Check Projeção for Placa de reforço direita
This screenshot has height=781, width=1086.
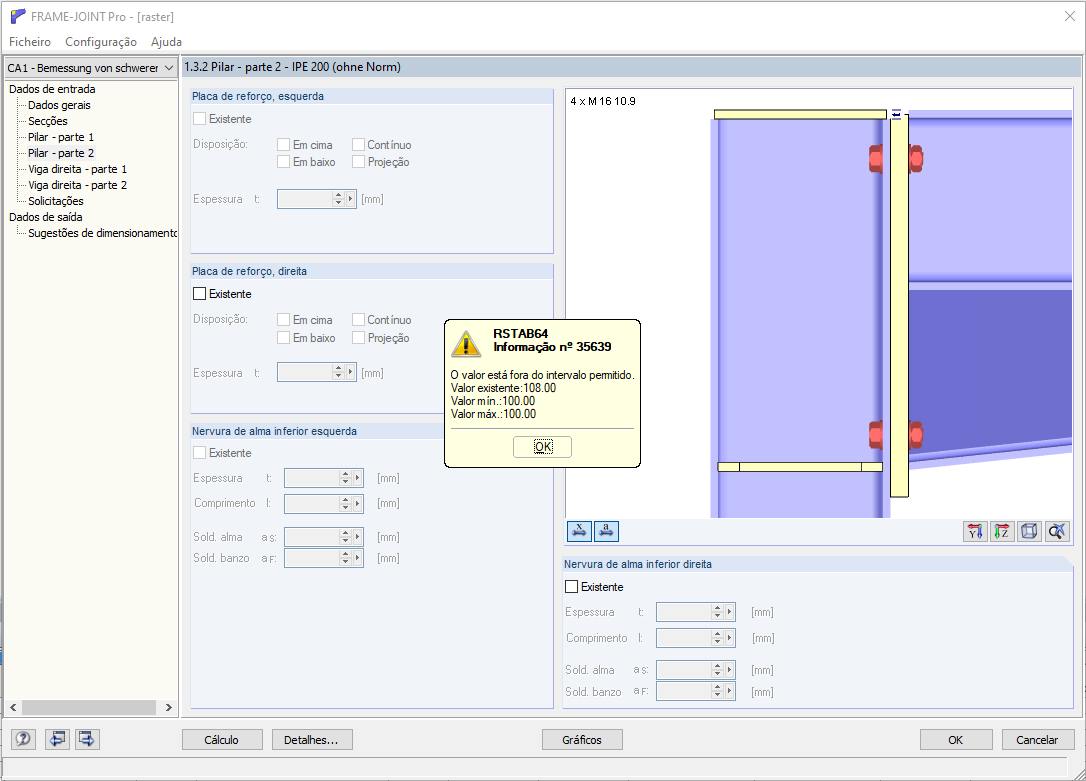pyautogui.click(x=358, y=337)
